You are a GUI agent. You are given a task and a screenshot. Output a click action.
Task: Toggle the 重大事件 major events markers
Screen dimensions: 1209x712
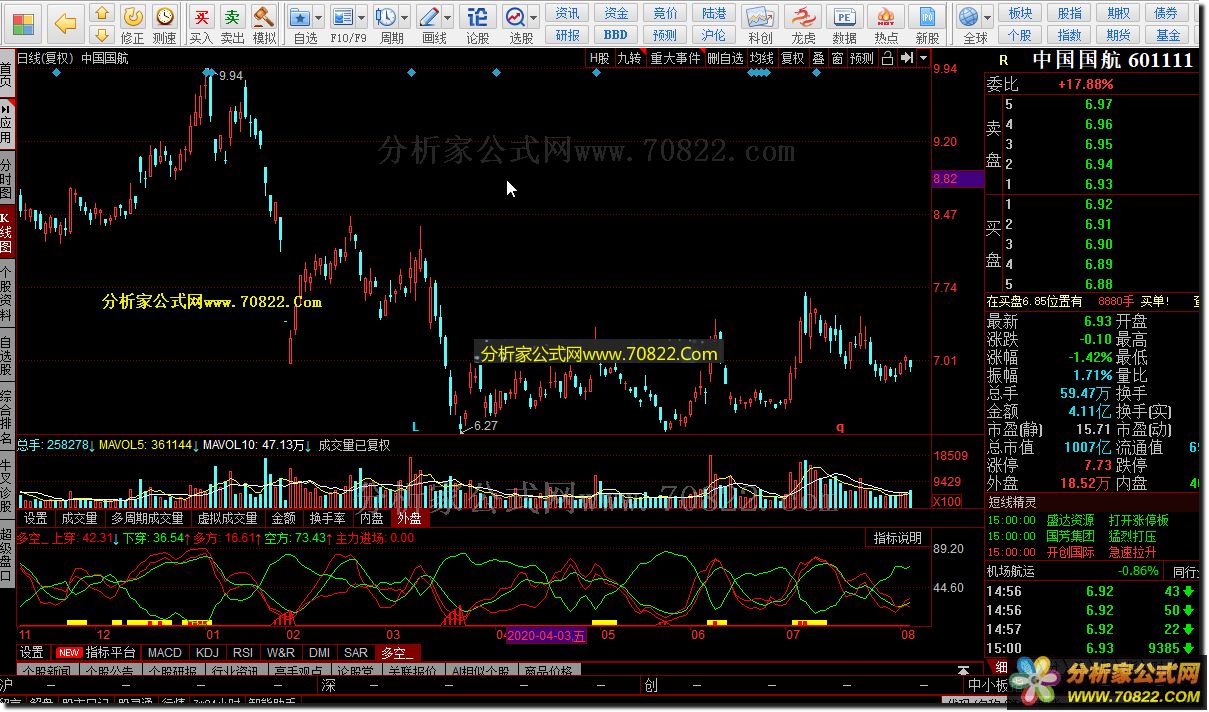click(x=675, y=58)
